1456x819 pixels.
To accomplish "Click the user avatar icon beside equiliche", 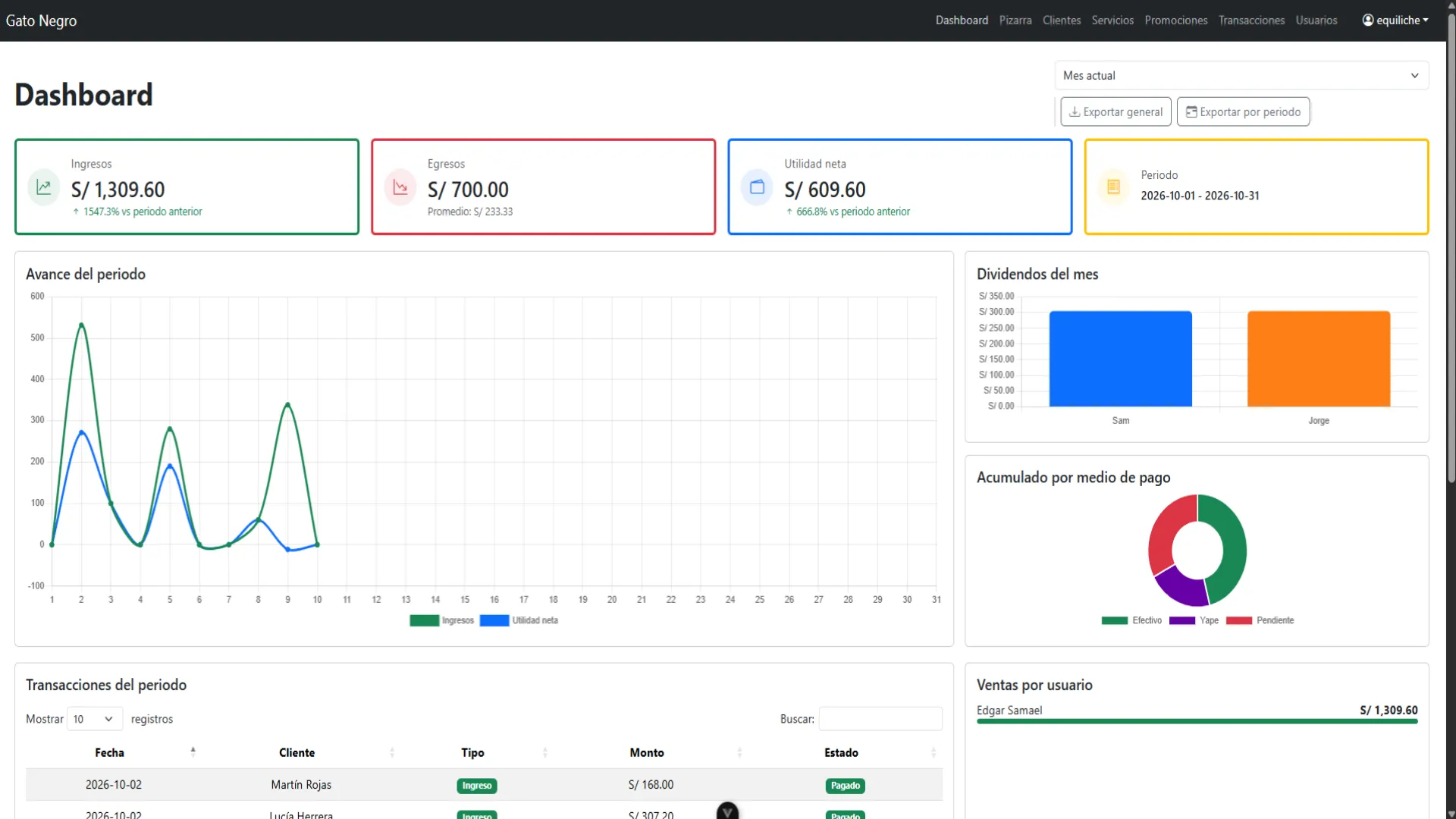I will click(x=1368, y=20).
